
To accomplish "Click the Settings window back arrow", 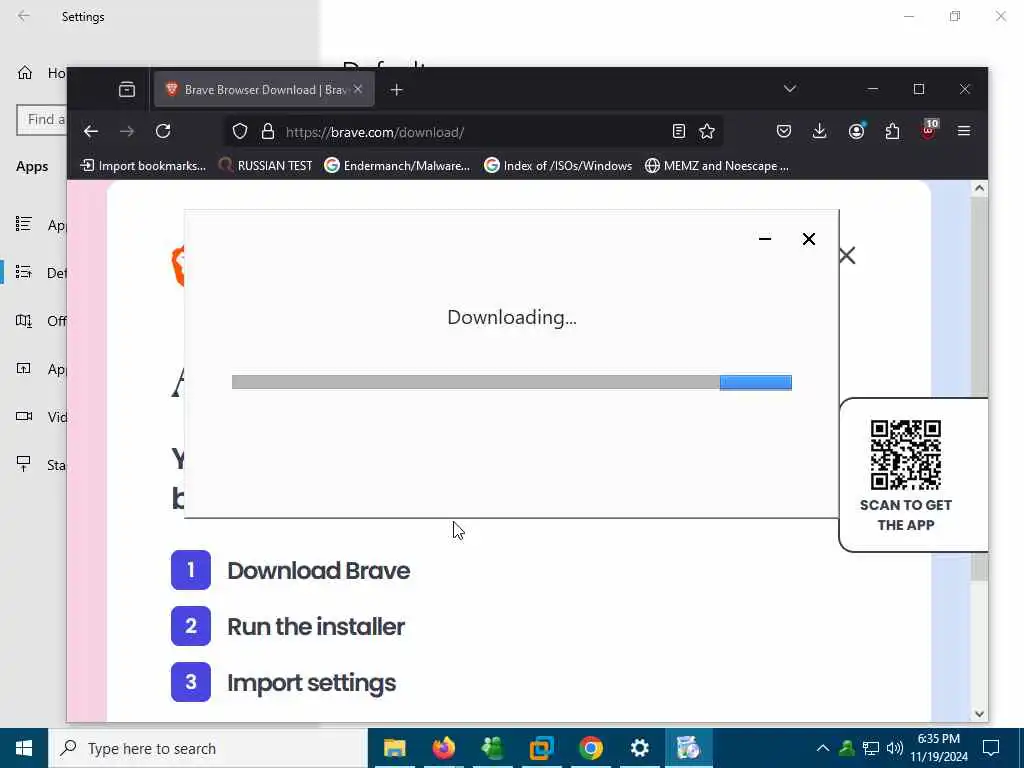I will (24, 16).
